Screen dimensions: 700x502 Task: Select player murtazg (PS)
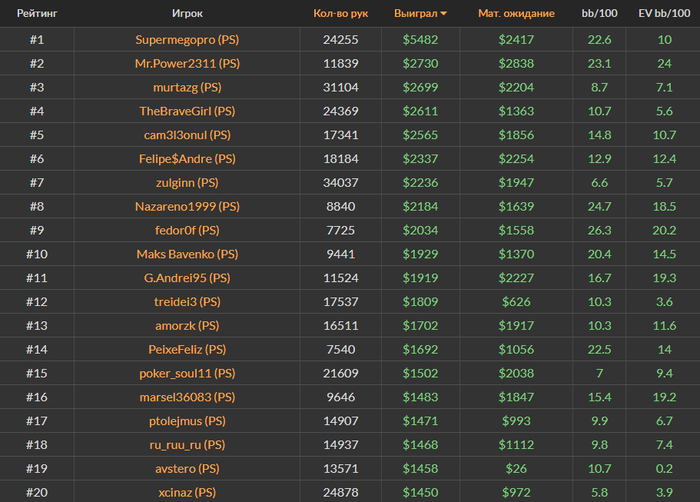(187, 87)
